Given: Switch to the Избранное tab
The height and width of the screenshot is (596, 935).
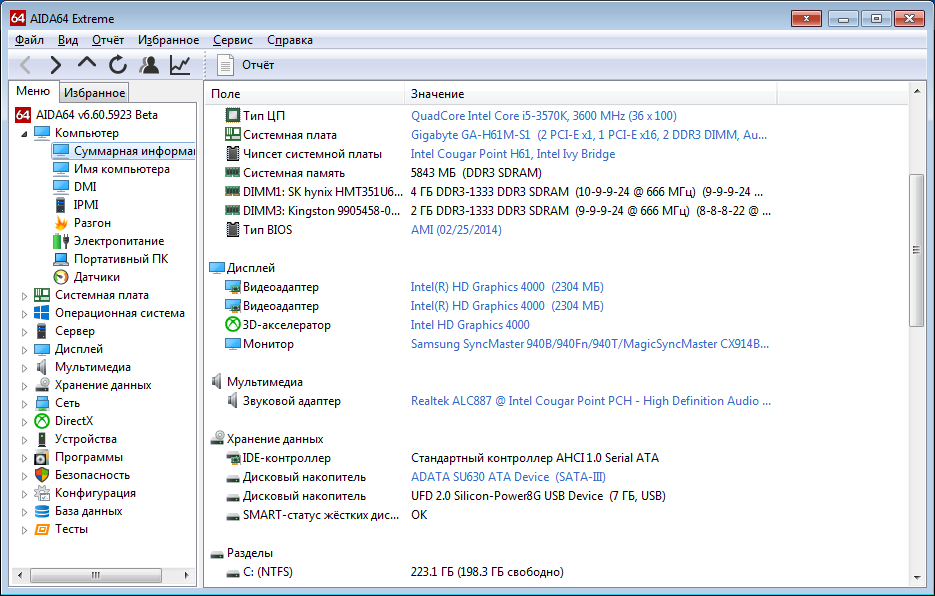Looking at the screenshot, I should 94,93.
